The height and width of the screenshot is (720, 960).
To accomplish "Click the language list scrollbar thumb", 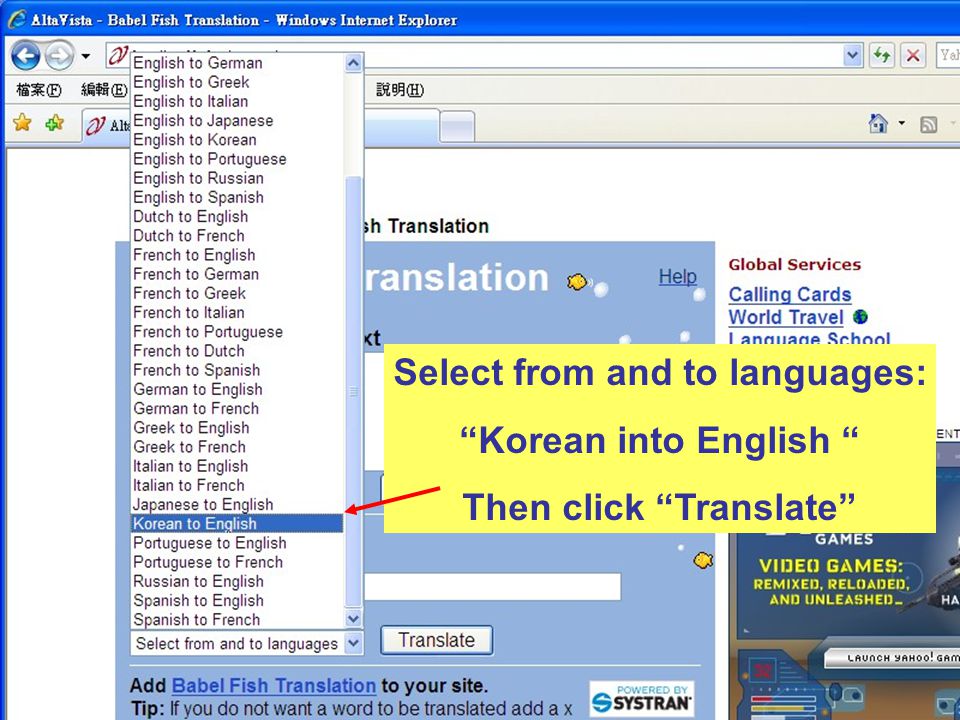I will (353, 392).
